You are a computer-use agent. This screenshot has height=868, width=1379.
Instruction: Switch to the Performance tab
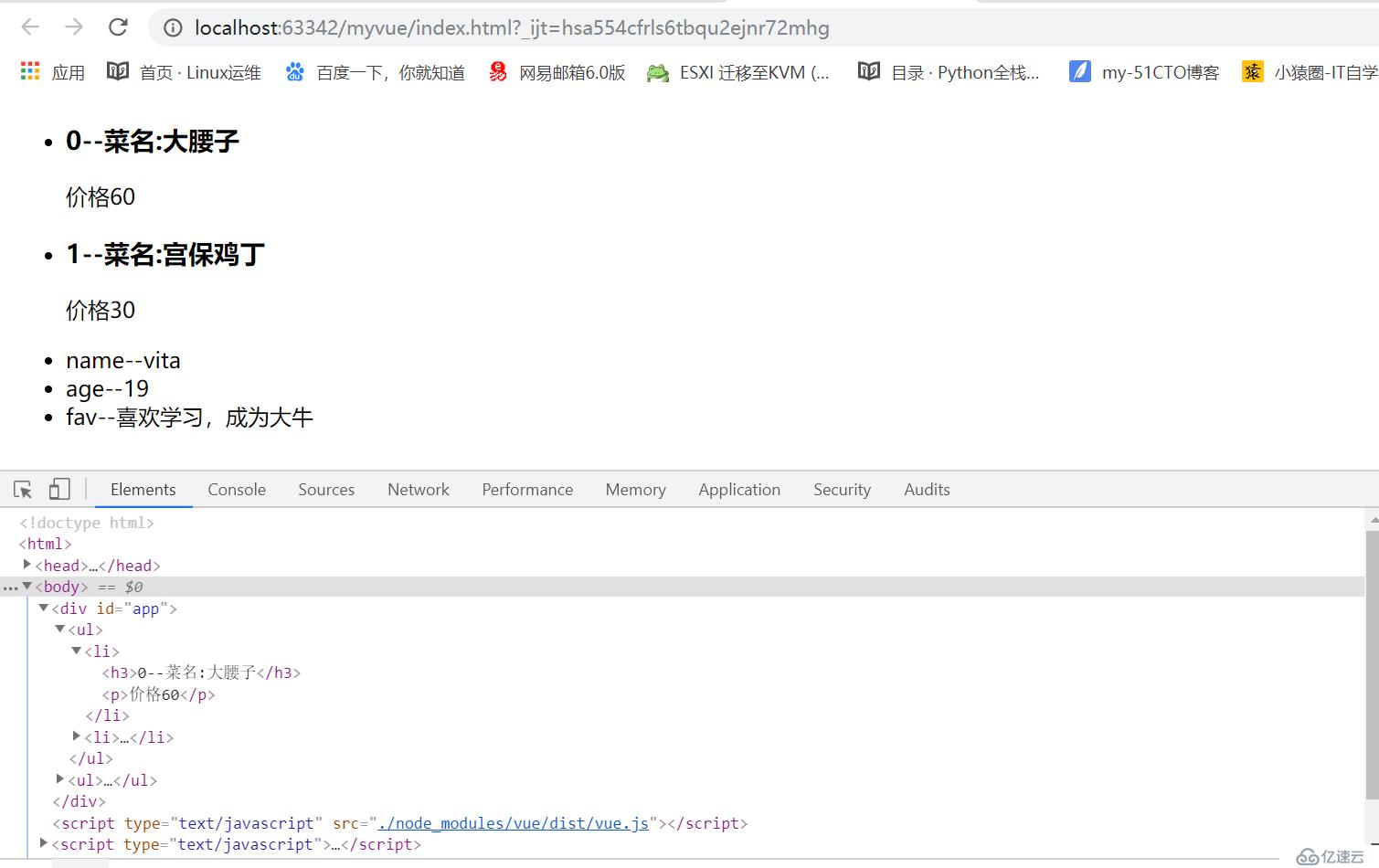[527, 490]
